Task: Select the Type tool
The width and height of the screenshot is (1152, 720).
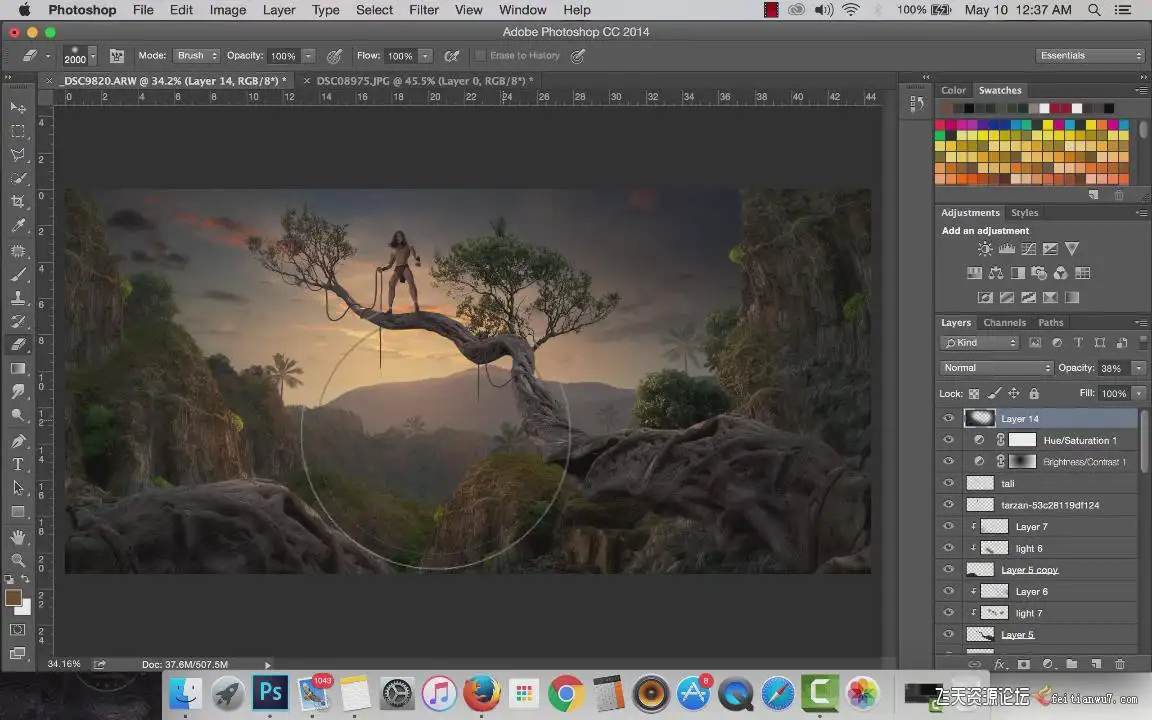Action: tap(18, 464)
